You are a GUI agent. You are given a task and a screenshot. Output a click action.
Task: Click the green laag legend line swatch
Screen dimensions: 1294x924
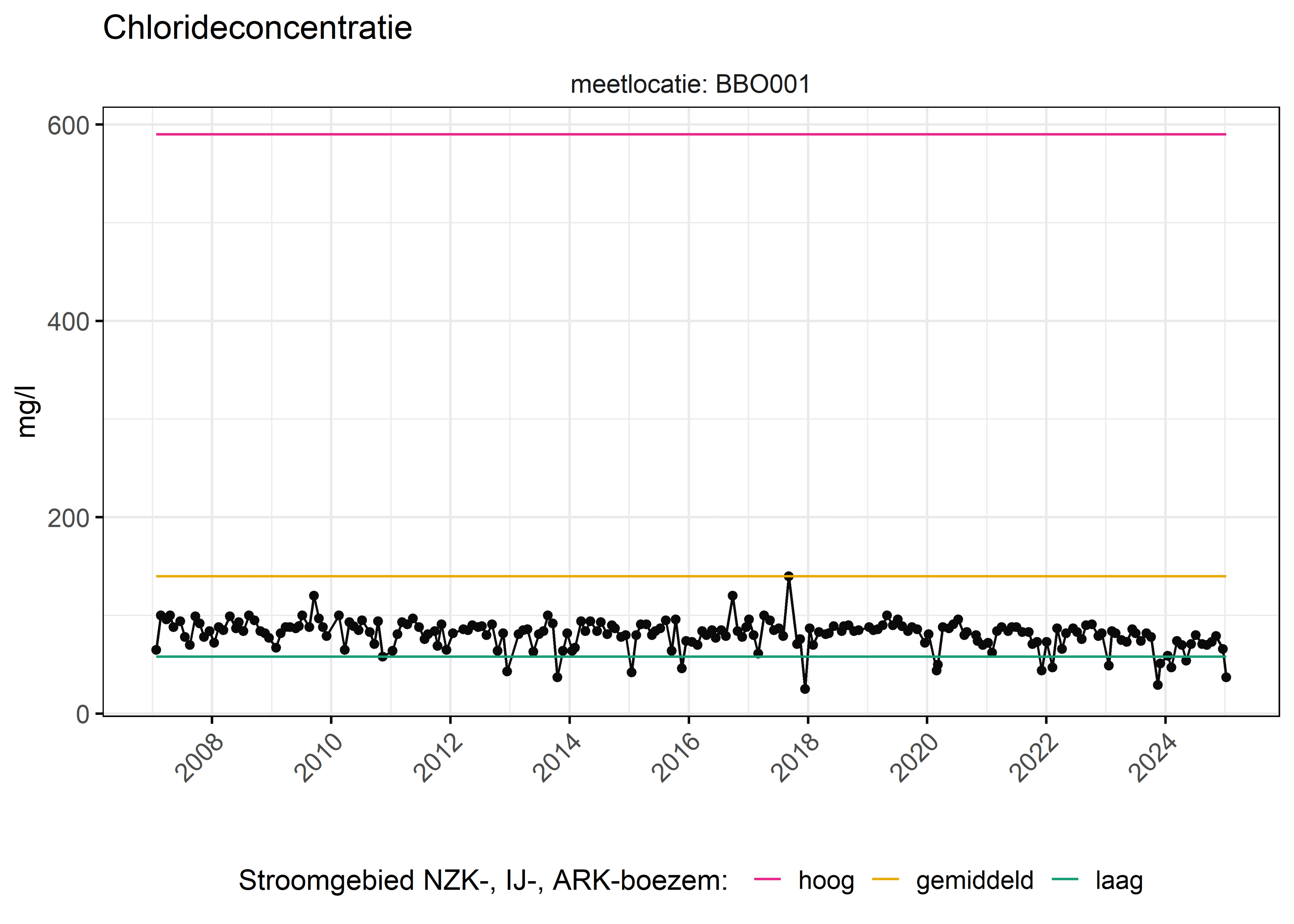[1065, 880]
